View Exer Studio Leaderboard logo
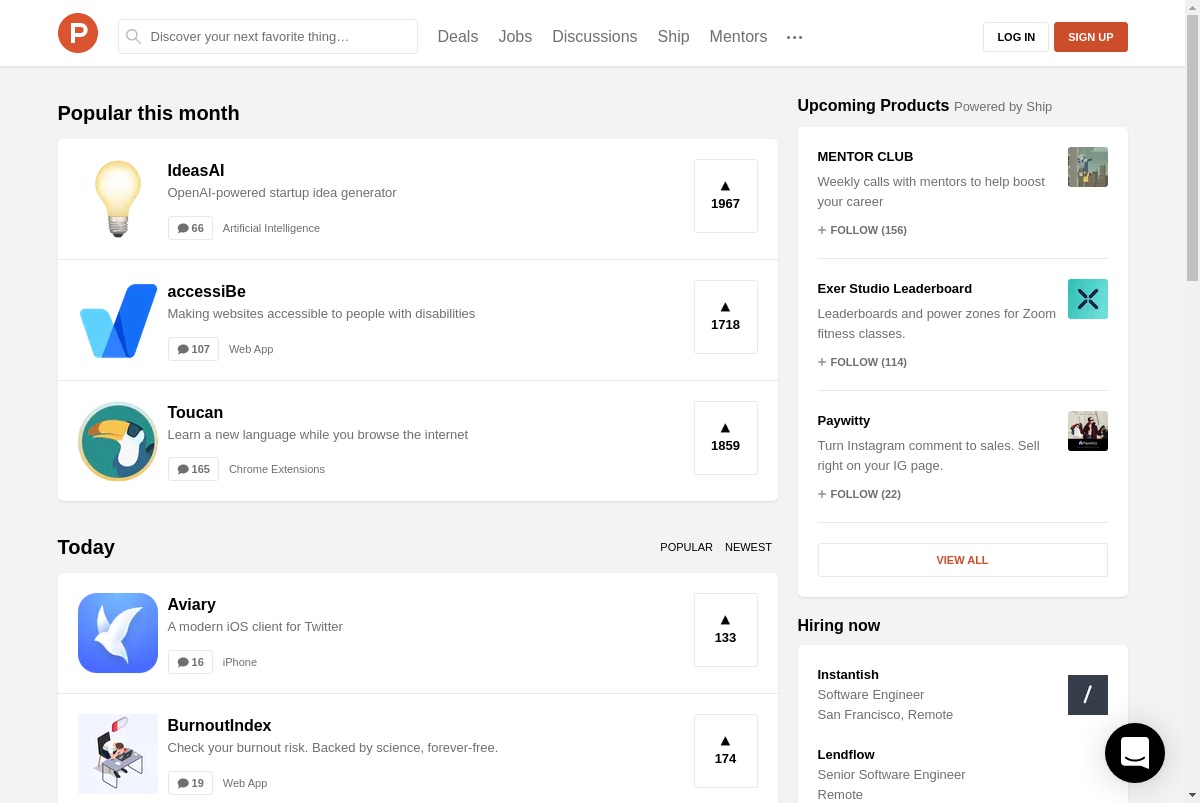Image resolution: width=1200 pixels, height=803 pixels. tap(1088, 299)
